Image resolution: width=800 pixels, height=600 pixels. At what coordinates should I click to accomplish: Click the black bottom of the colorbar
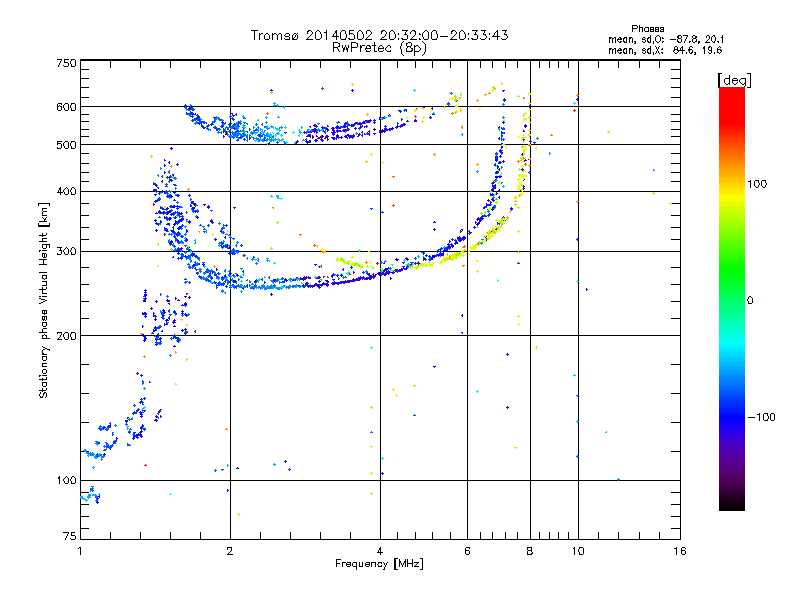[x=732, y=503]
